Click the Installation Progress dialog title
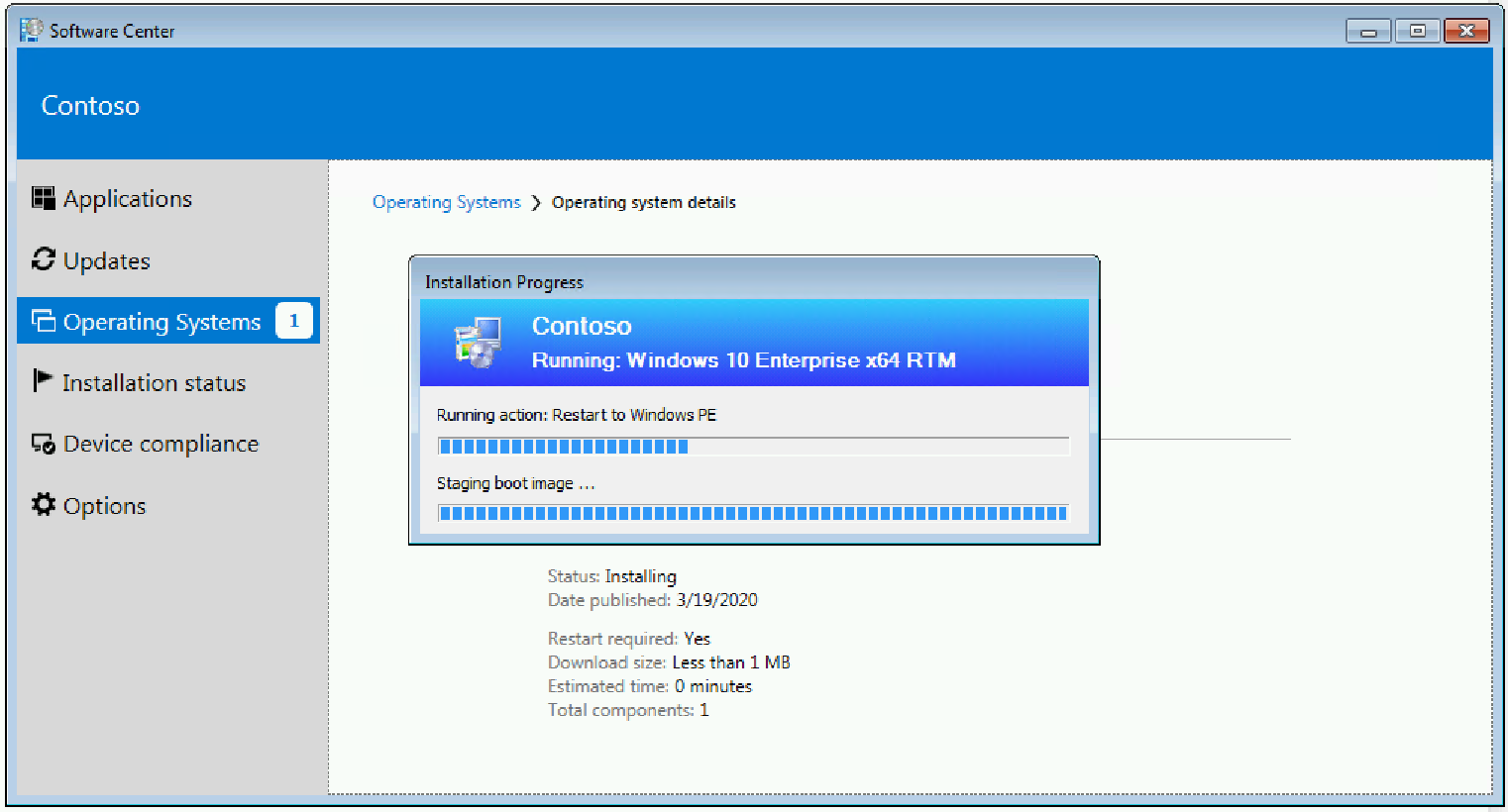The height and width of the screenshot is (812, 1508). click(504, 282)
